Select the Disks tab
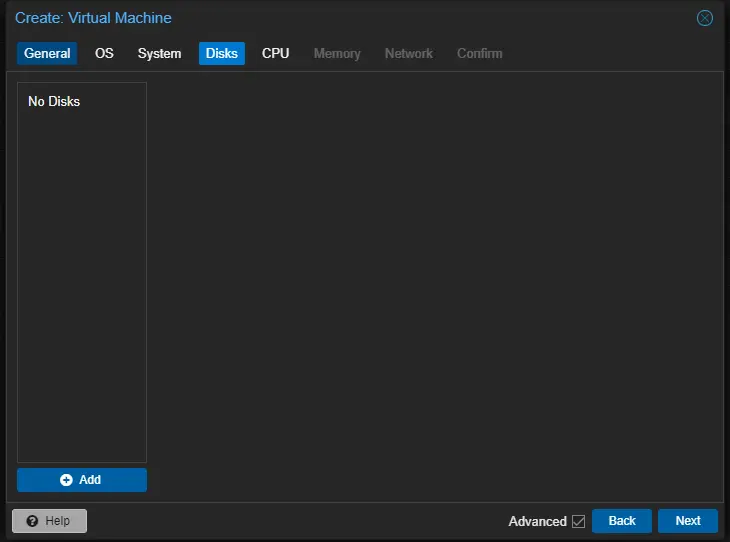This screenshot has width=730, height=542. [x=221, y=53]
